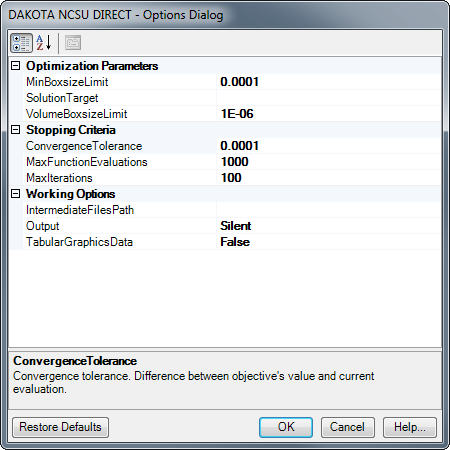Collapse the Optimization Parameters section
Screen dimensions: 450x450
16,65
